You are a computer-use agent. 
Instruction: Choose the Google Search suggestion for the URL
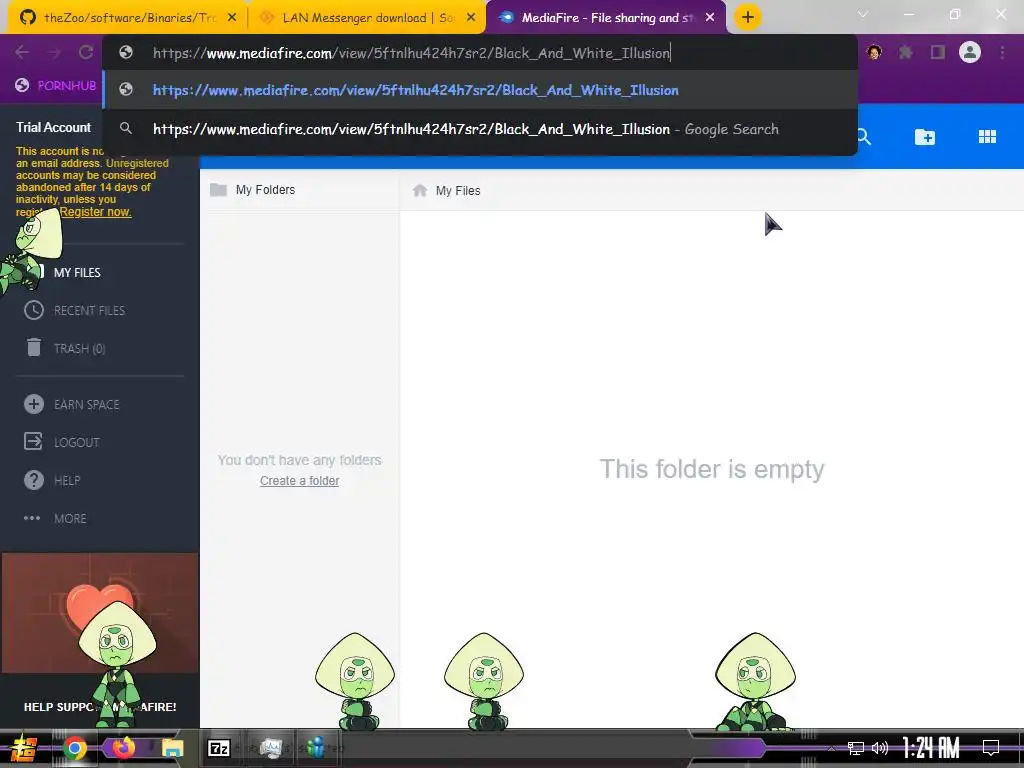coord(480,129)
